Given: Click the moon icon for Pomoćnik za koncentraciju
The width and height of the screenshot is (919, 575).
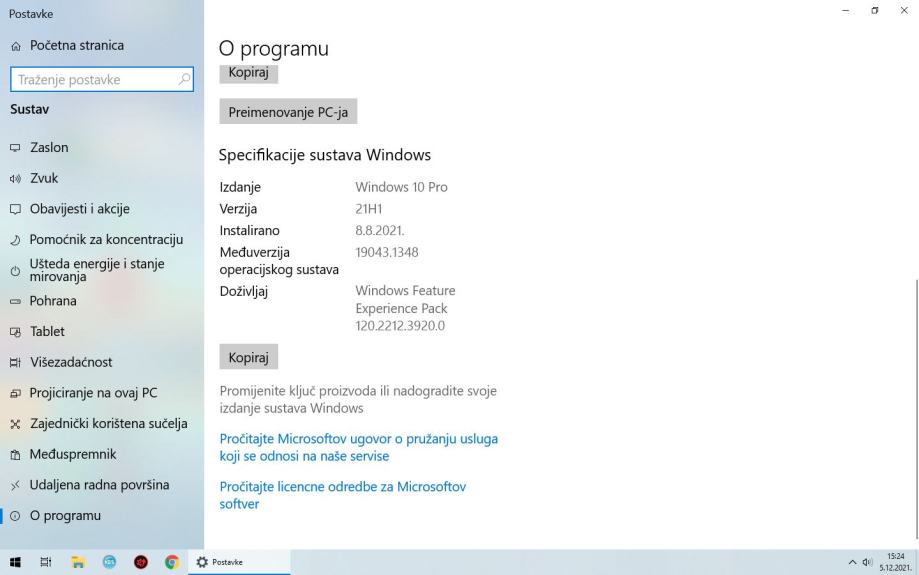Looking at the screenshot, I should pos(15,240).
